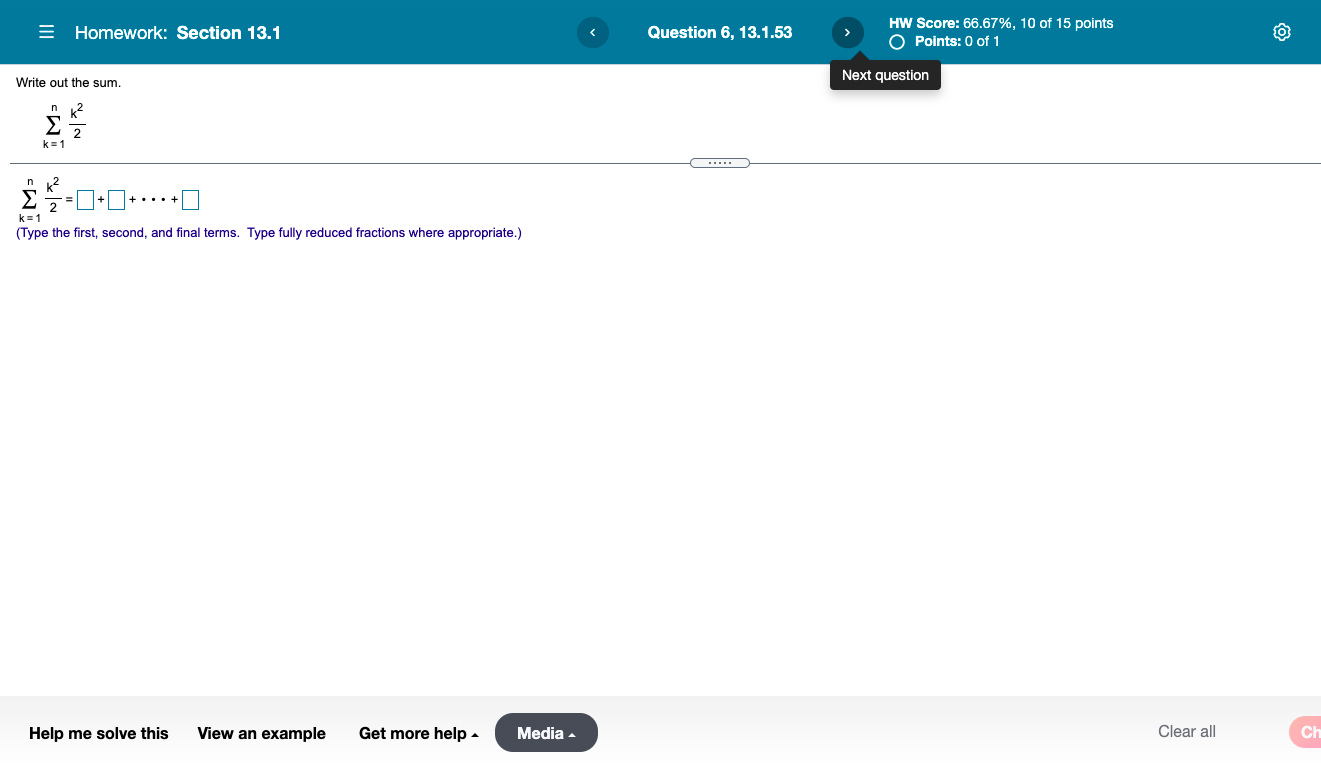Expand the dotted divider handle
Image resolution: width=1321 pixels, height=768 pixels.
coord(720,163)
